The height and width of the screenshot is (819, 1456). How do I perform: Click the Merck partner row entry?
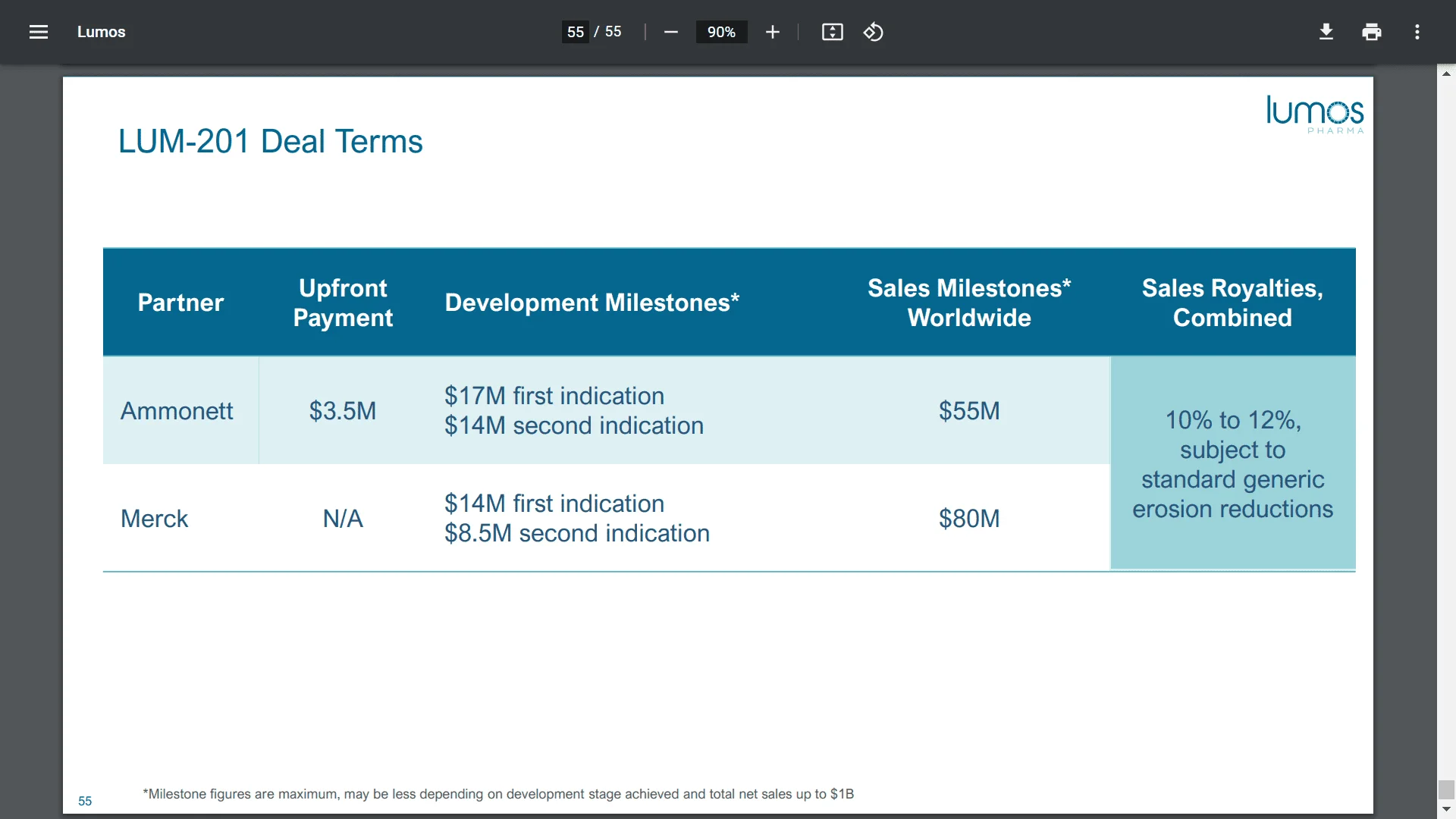pyautogui.click(x=154, y=518)
